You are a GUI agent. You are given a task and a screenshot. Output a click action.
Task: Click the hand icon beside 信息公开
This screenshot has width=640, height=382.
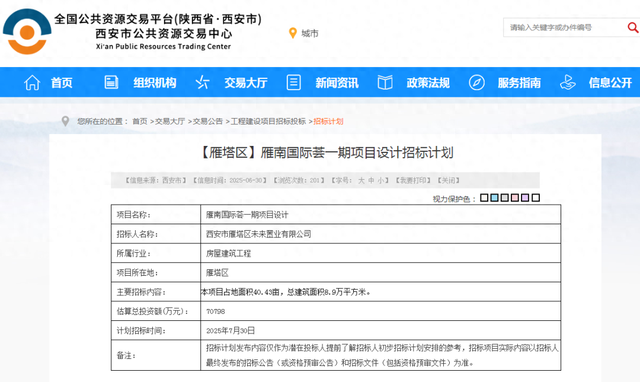click(567, 82)
